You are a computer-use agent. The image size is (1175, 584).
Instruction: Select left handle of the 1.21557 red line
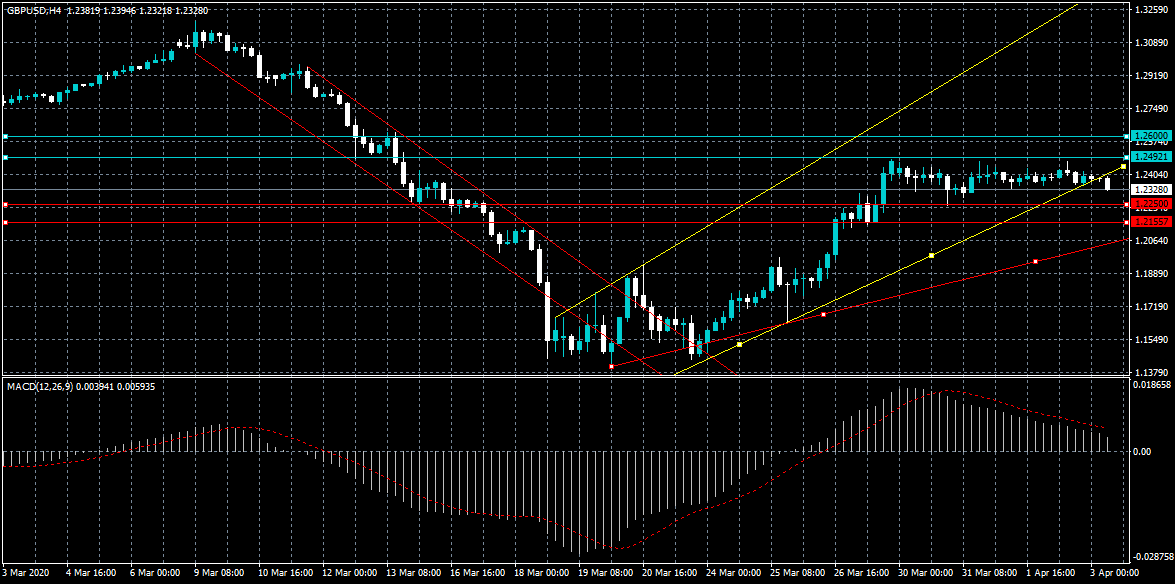click(x=5, y=223)
